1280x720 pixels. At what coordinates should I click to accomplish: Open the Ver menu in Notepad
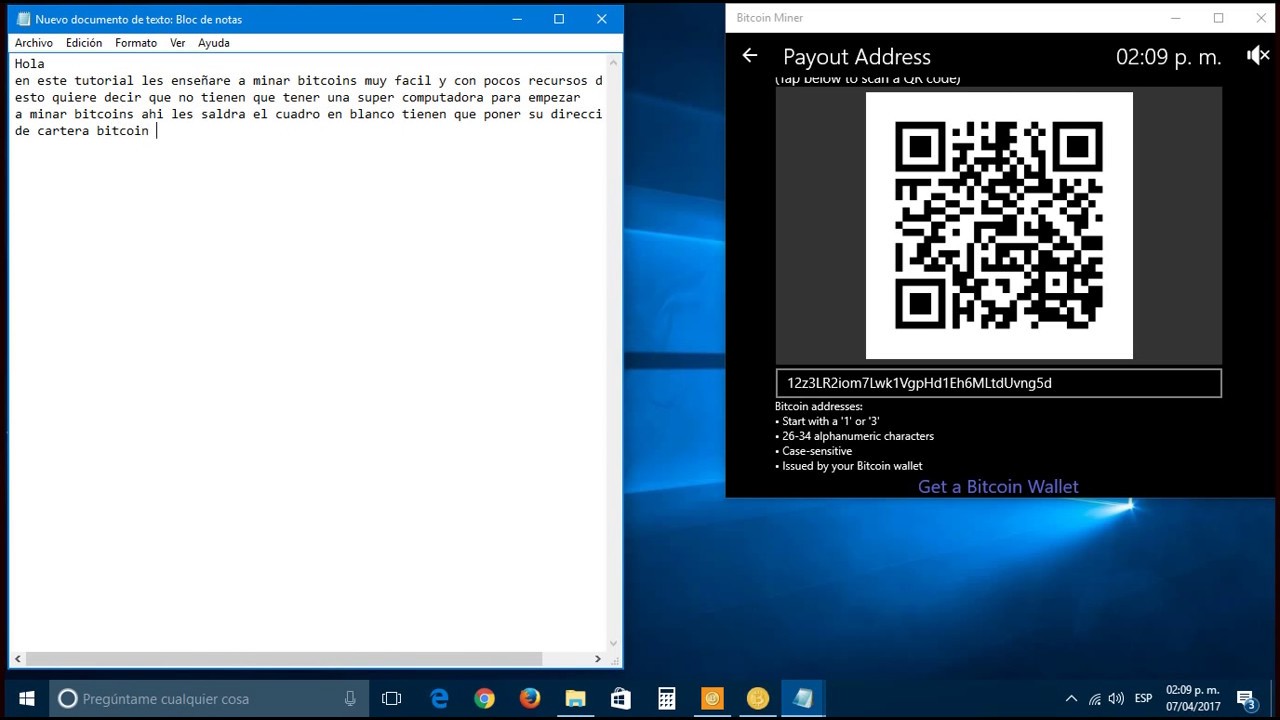point(178,43)
